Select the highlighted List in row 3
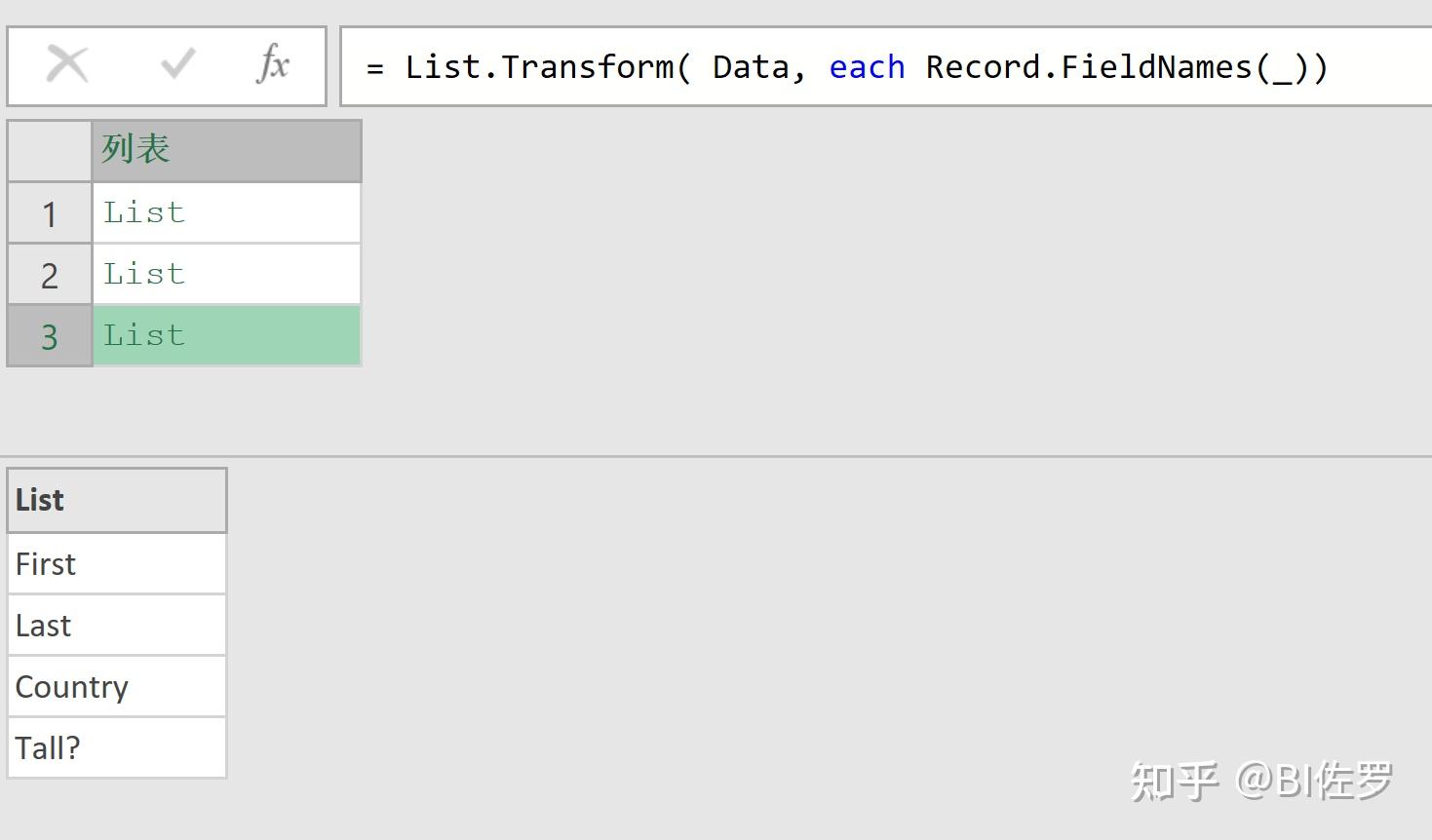This screenshot has height=840, width=1432. click(143, 335)
